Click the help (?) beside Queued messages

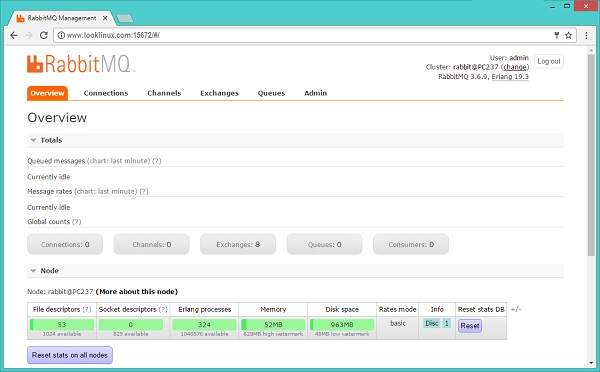point(157,161)
